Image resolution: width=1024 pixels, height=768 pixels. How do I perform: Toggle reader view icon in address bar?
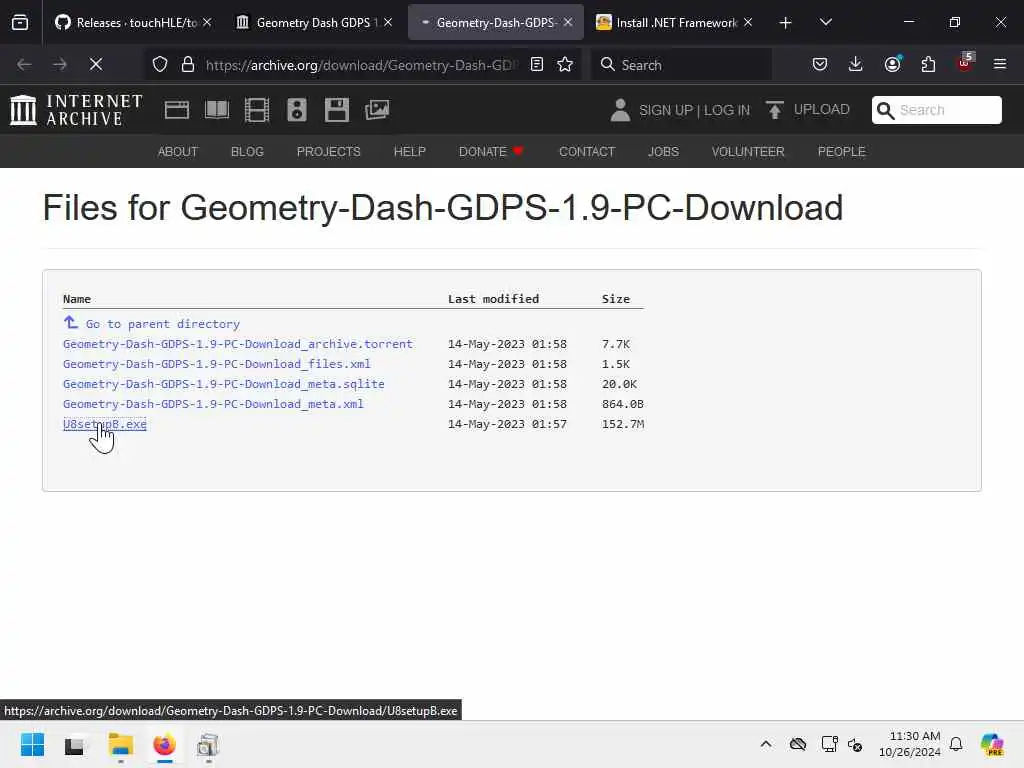537,64
